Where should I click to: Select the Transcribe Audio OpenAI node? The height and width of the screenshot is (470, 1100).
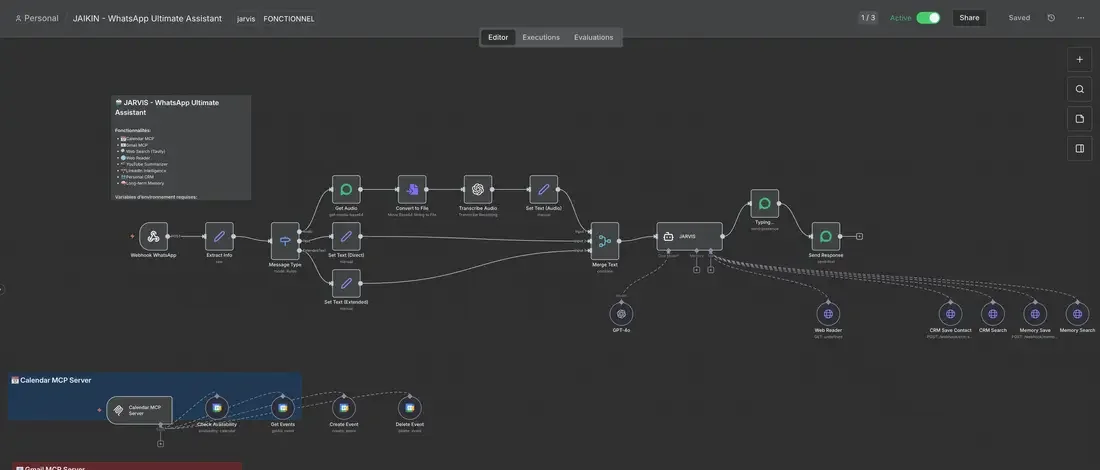[478, 189]
